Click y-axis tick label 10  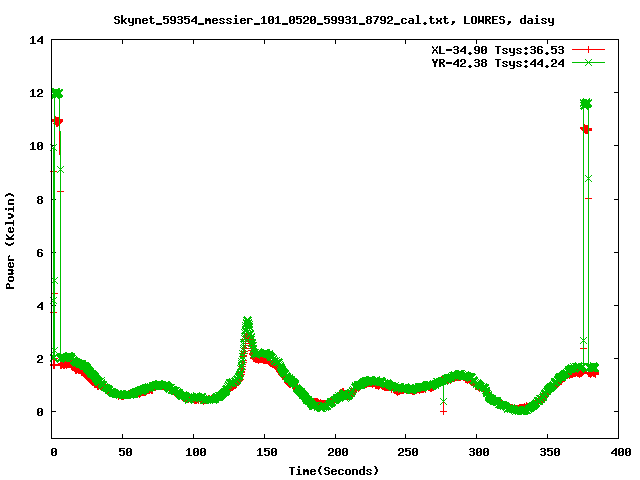pos(36,146)
